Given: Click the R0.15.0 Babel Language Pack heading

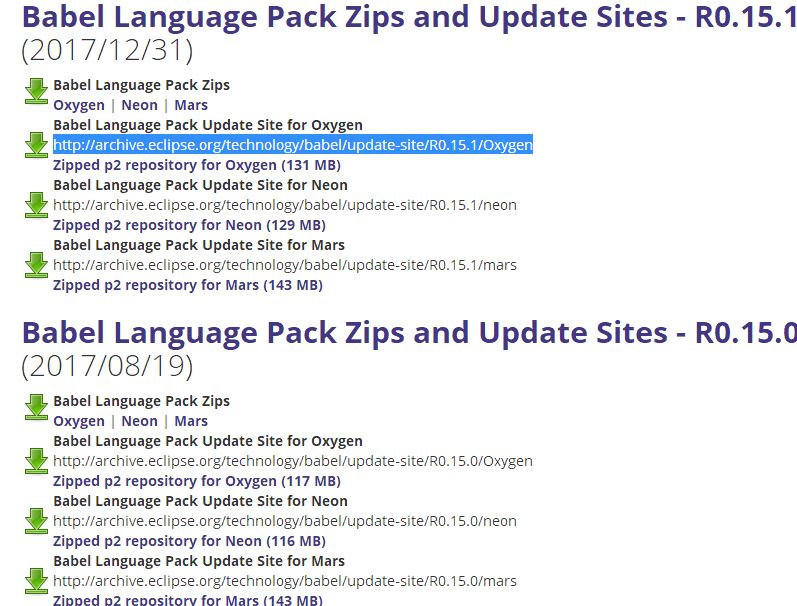Looking at the screenshot, I should [409, 333].
